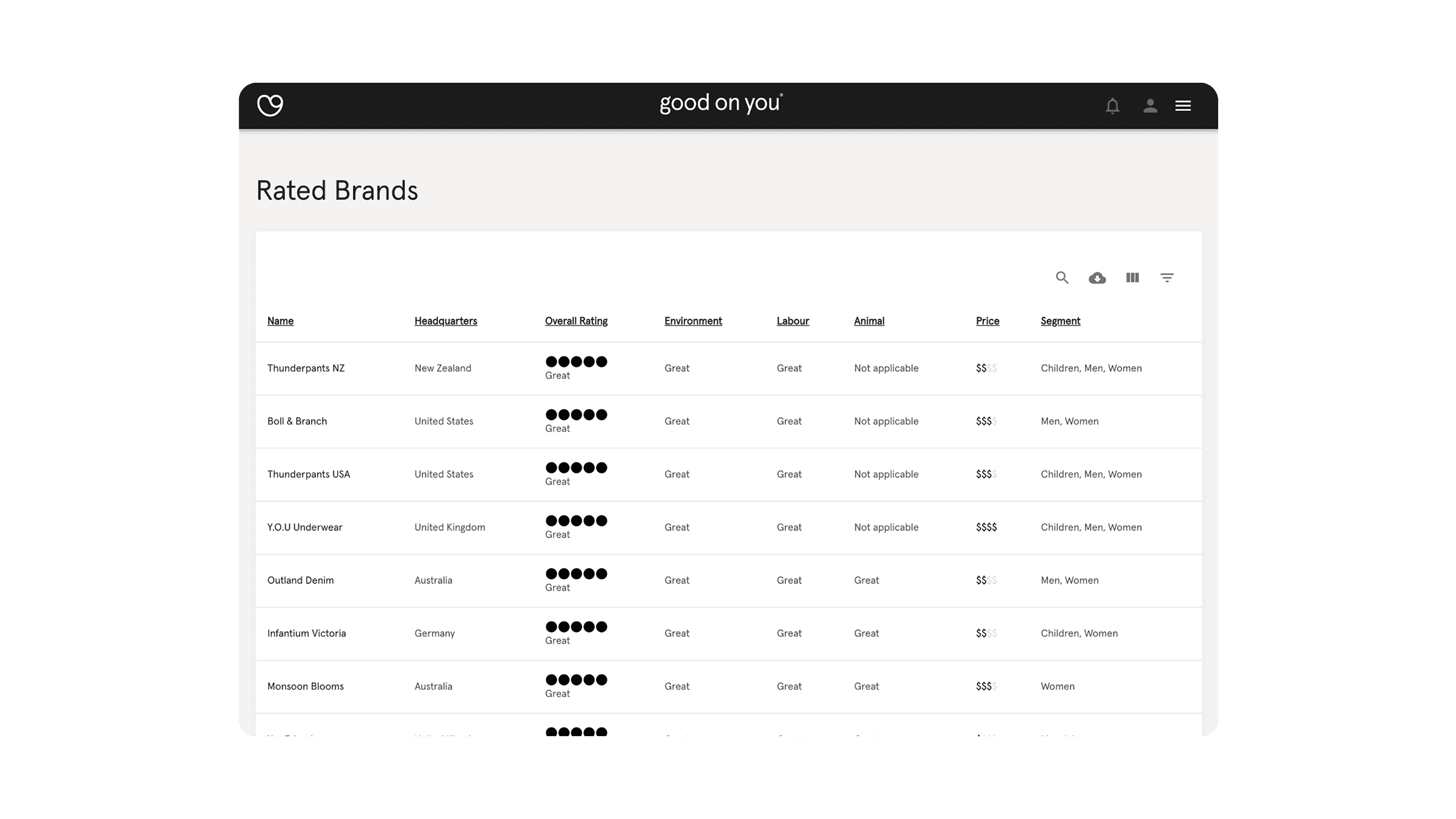Sort table by Name column
The height and width of the screenshot is (819, 1456).
click(280, 321)
